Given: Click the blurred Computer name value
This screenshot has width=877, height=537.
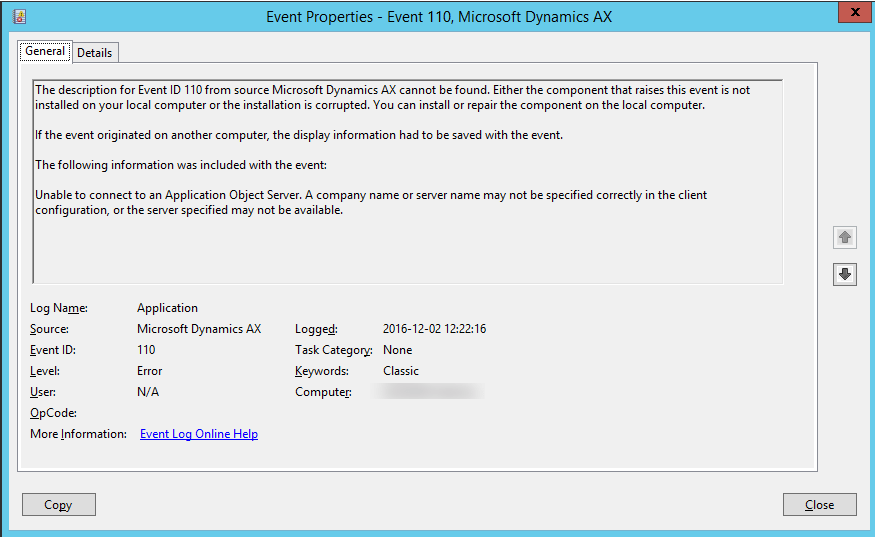Looking at the screenshot, I should pyautogui.click(x=431, y=392).
